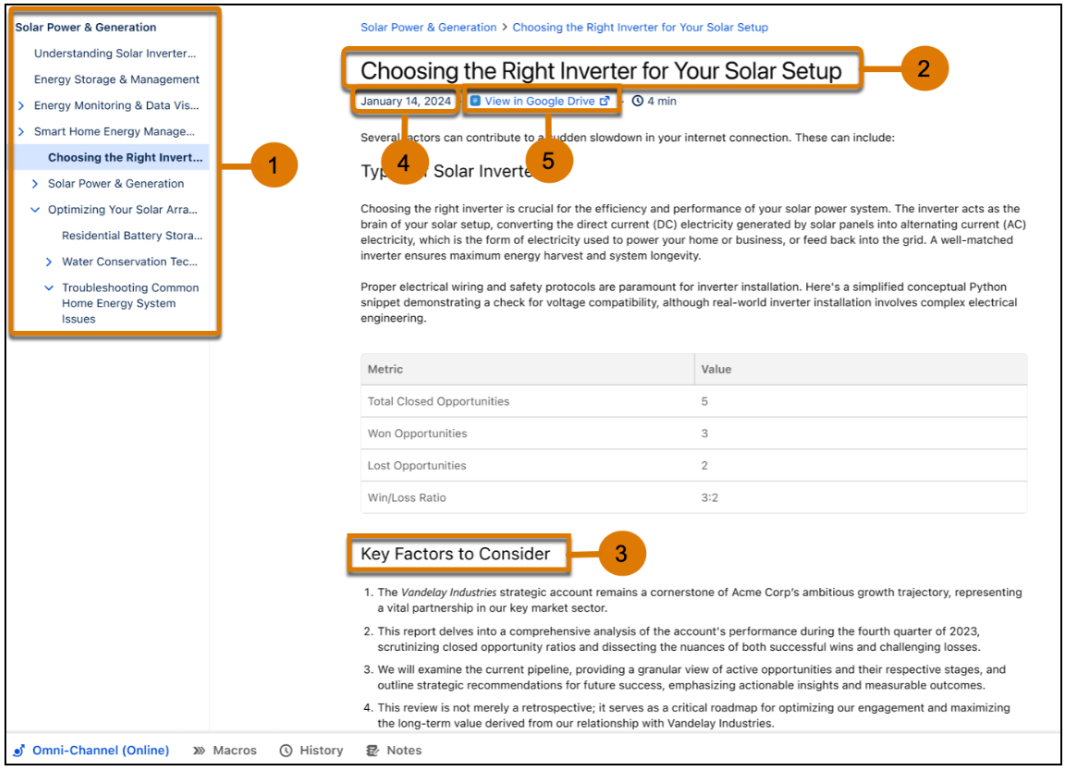Screen dimensions: 1066x769
Task: Collapse Optimizing Your Solar Arra... chevron
Action: pyautogui.click(x=35, y=209)
